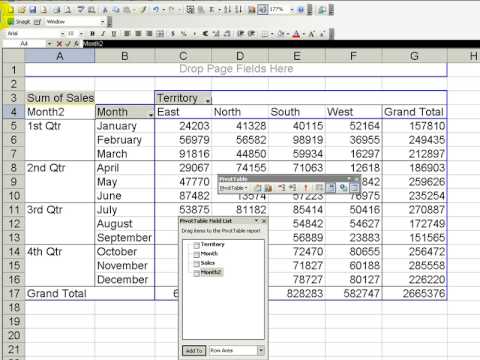Click the Format Painter brush icon

click(x=144, y=10)
